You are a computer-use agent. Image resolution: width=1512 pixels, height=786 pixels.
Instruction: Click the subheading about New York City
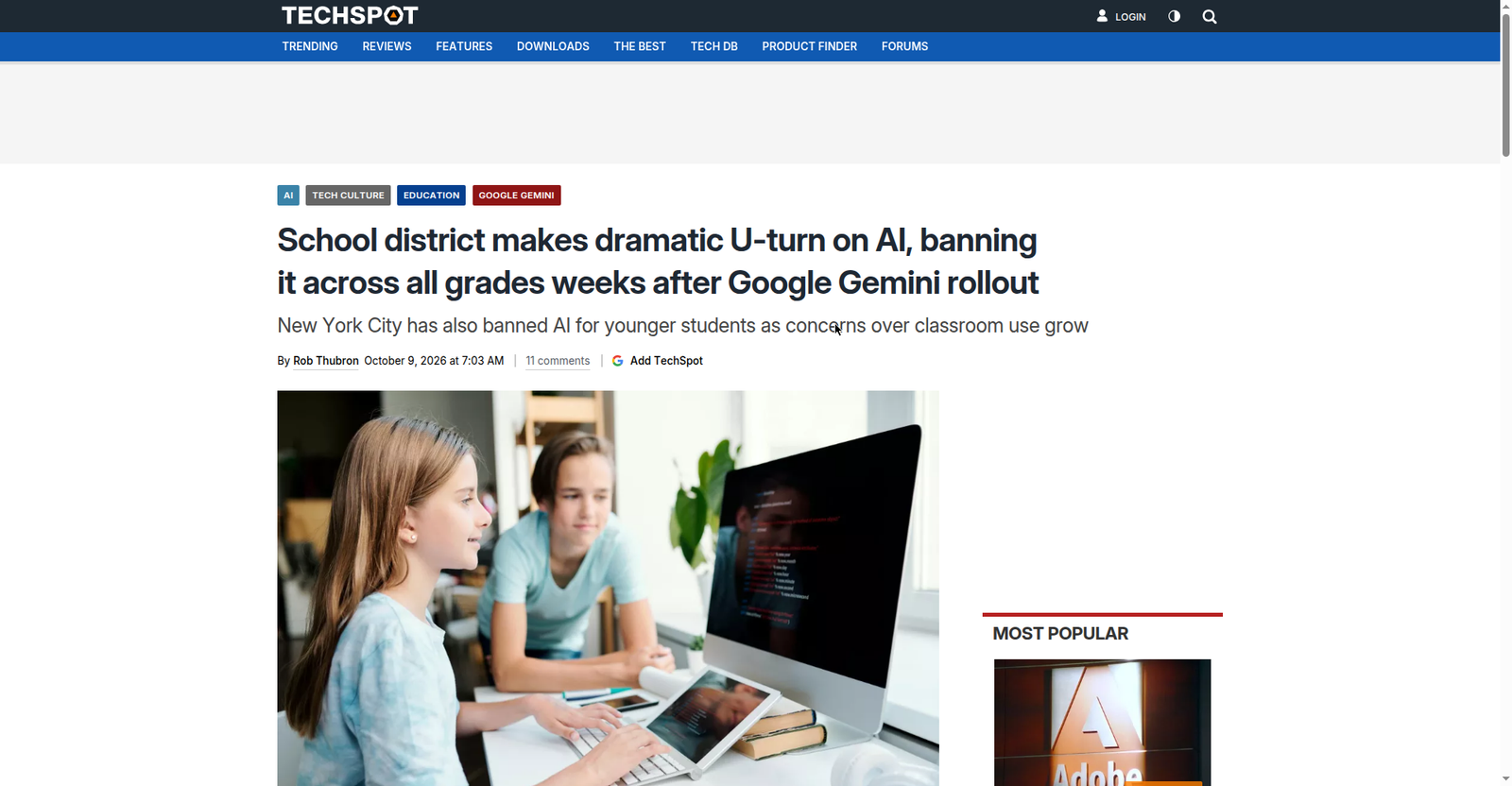click(682, 326)
